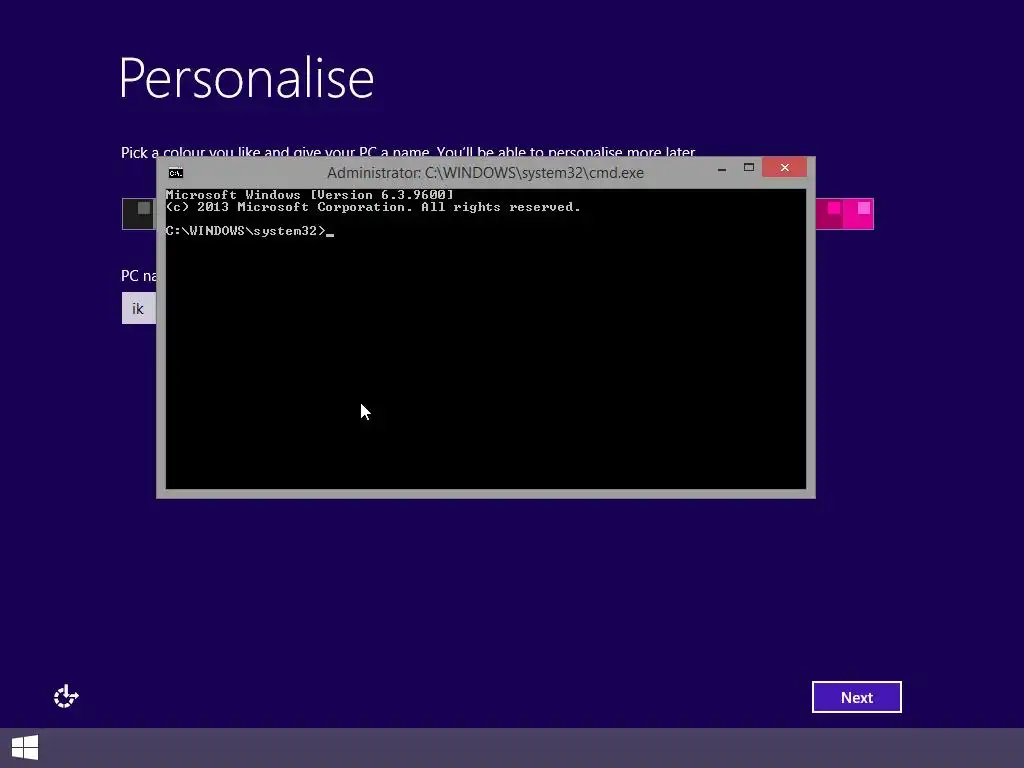1024x768 pixels.
Task: Click the cmd.exe title bar text
Action: (485, 173)
